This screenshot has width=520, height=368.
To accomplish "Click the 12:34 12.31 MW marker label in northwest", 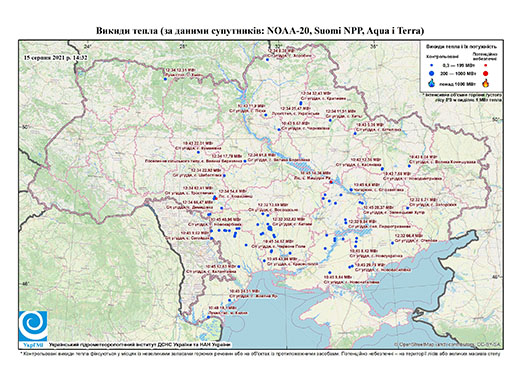I will click(180, 70).
